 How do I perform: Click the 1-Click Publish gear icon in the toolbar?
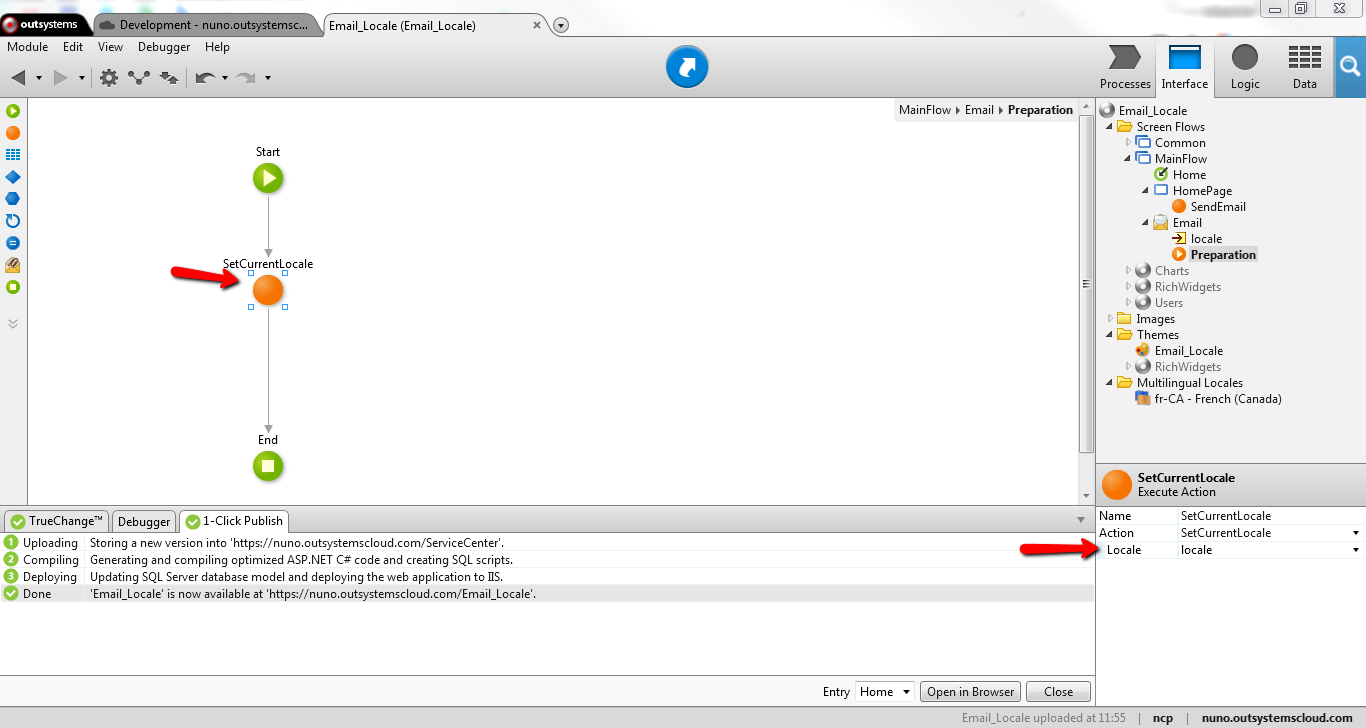click(108, 77)
